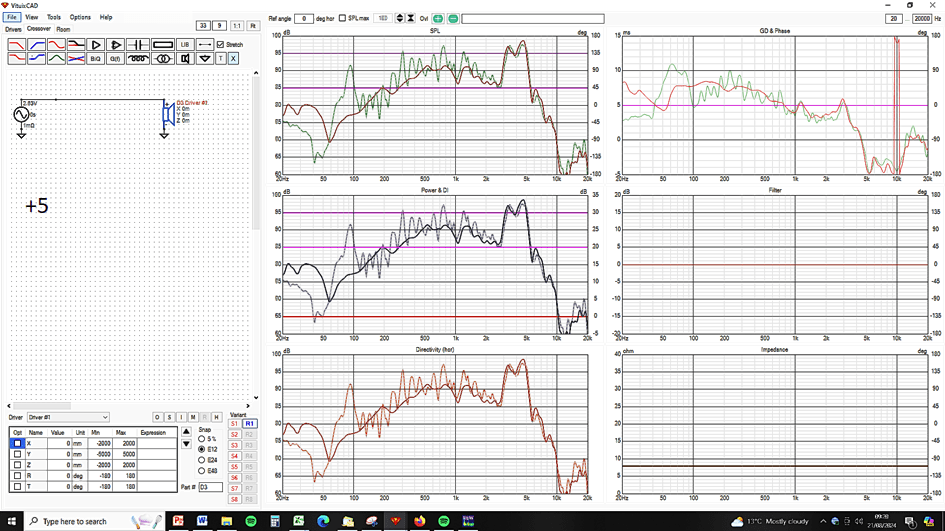Click the up triangle button beside the parameter table
The image size is (945, 531).
point(186,432)
